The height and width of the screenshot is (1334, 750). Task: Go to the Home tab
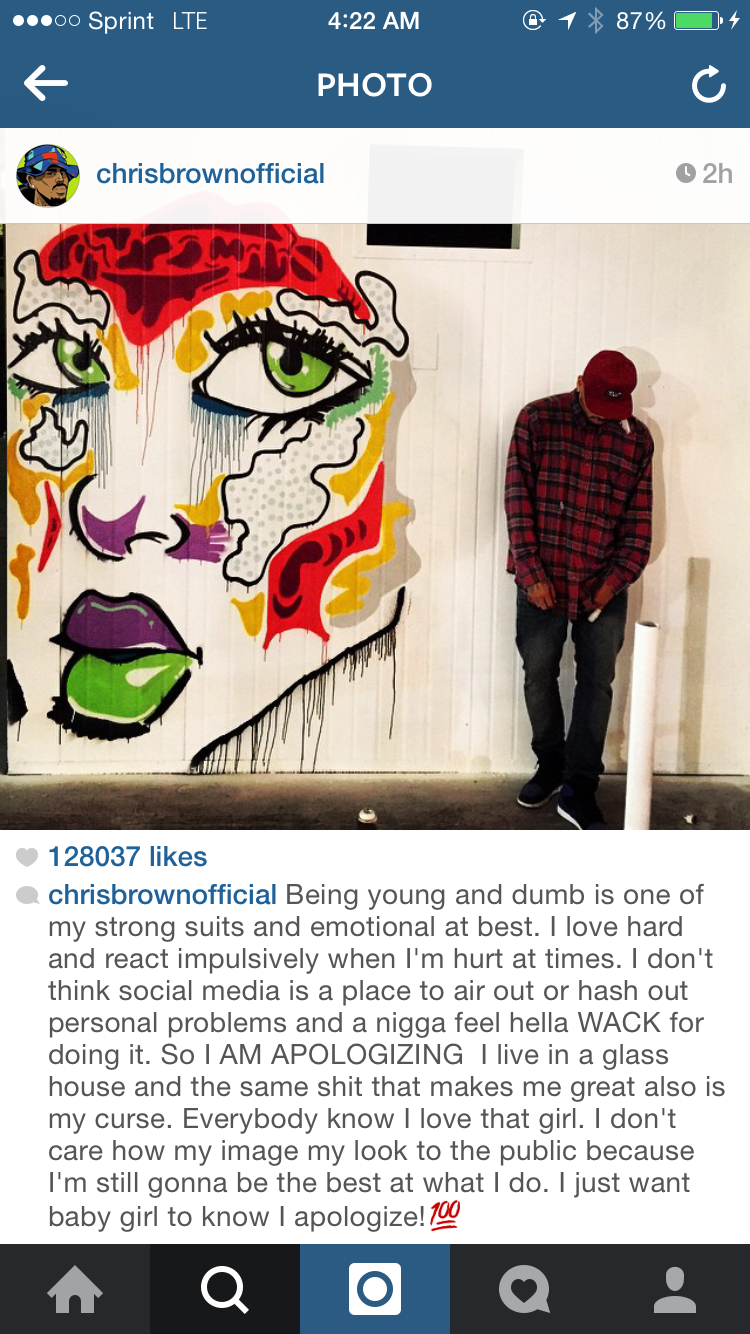[75, 1289]
